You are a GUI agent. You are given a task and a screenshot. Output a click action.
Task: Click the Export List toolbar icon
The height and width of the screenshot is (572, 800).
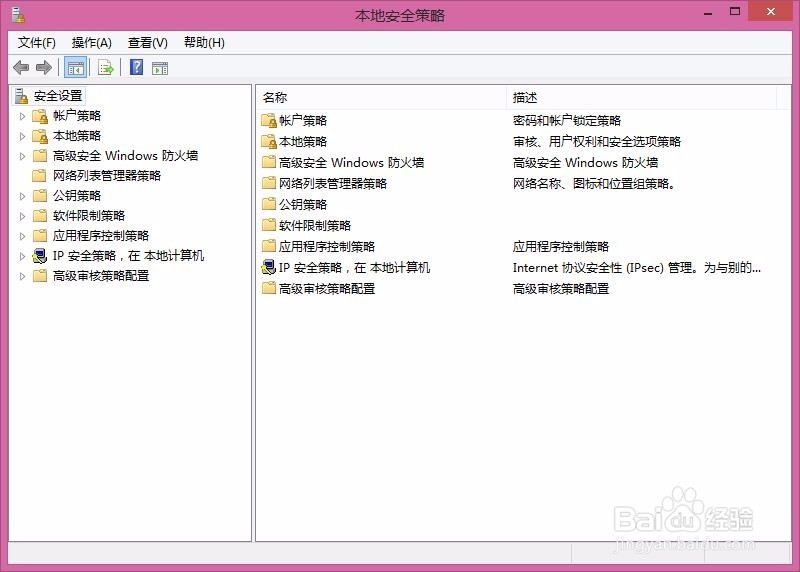pyautogui.click(x=106, y=68)
